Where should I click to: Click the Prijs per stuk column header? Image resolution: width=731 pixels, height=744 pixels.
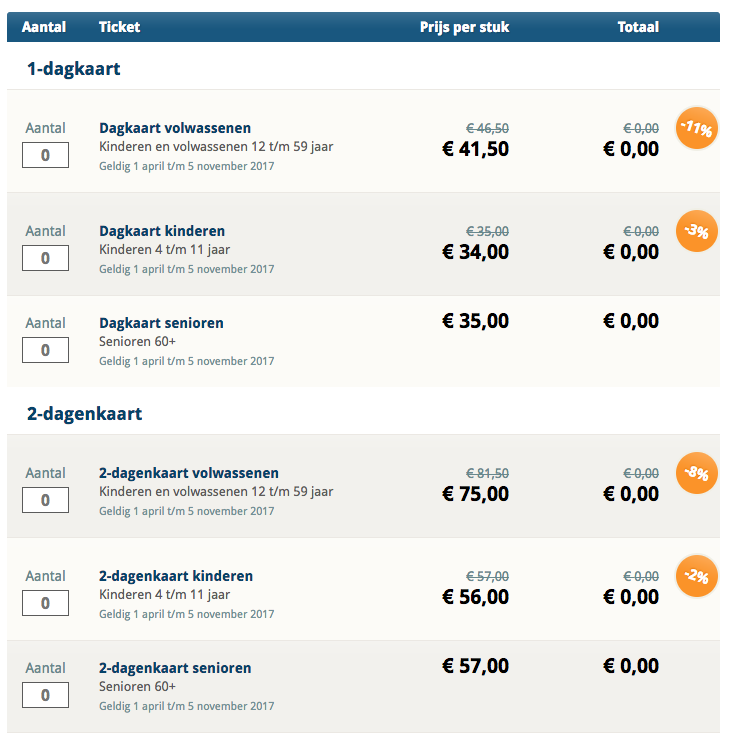tap(464, 27)
